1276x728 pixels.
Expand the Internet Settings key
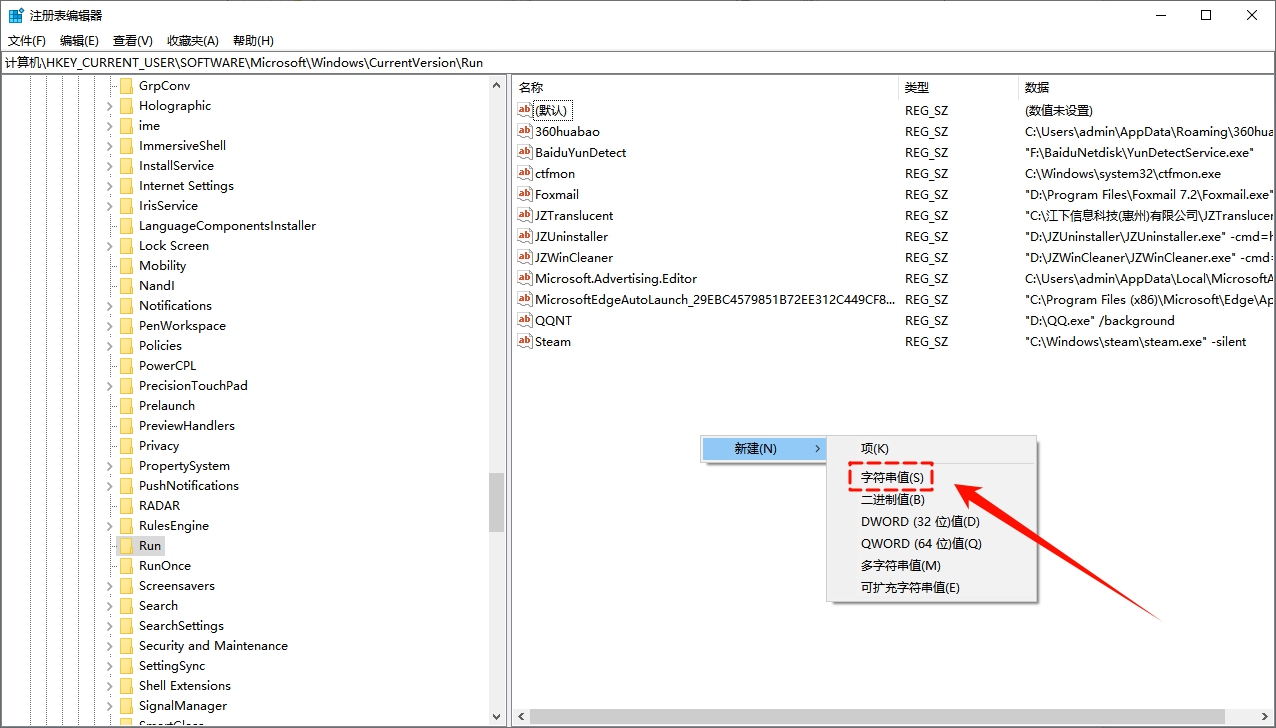coord(111,186)
